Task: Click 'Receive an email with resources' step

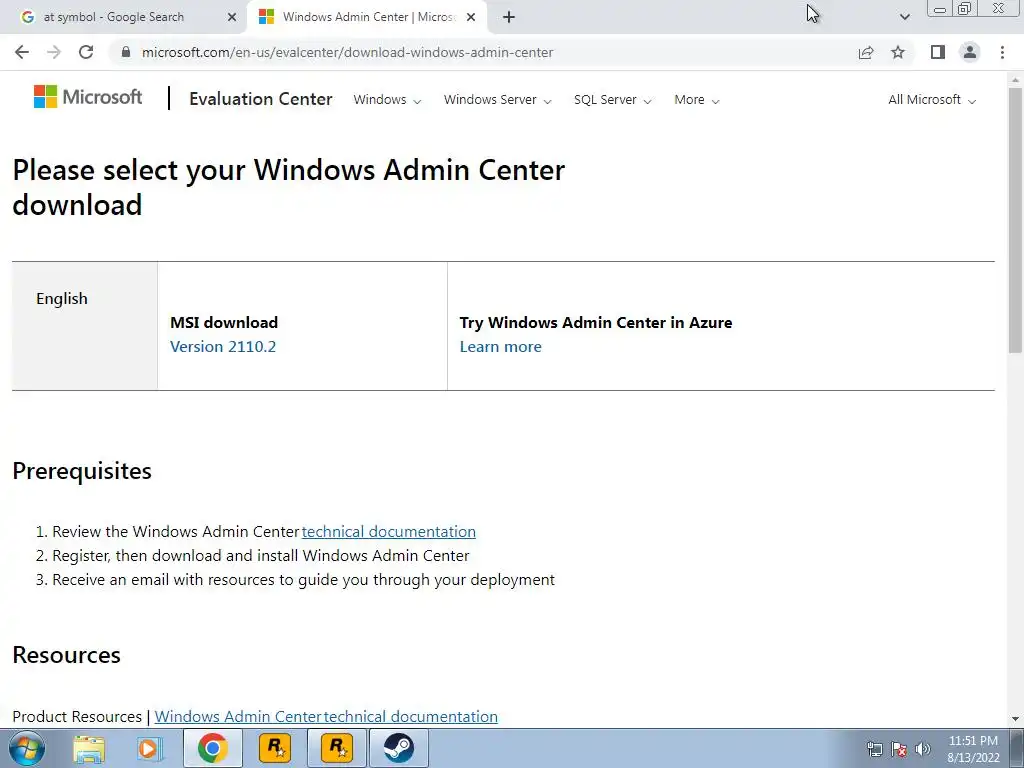Action: tap(304, 580)
